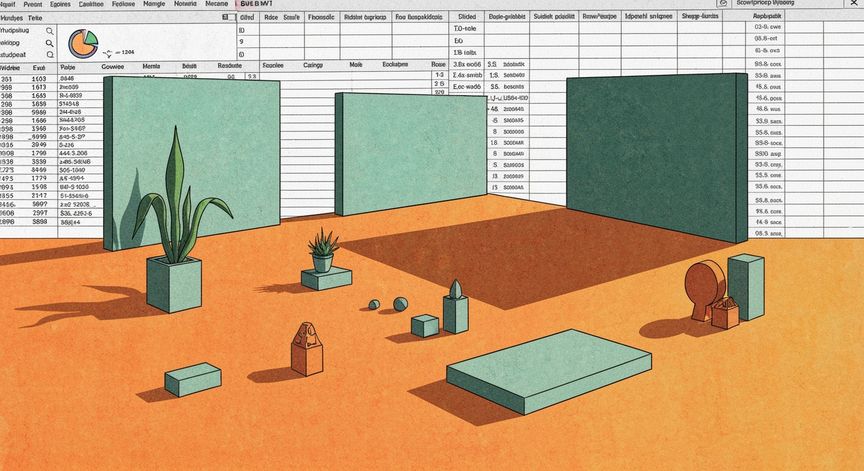Select the Shegge-tiurdos column header
This screenshot has width=864, height=471.
pos(700,17)
